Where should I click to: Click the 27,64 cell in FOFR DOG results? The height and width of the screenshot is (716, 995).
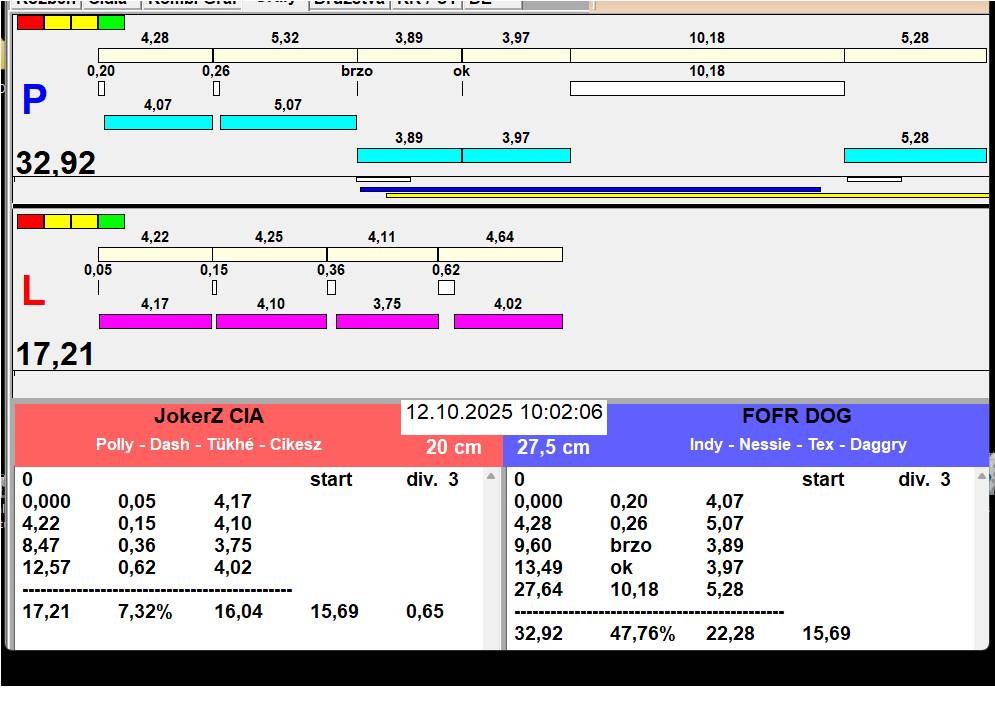point(538,590)
